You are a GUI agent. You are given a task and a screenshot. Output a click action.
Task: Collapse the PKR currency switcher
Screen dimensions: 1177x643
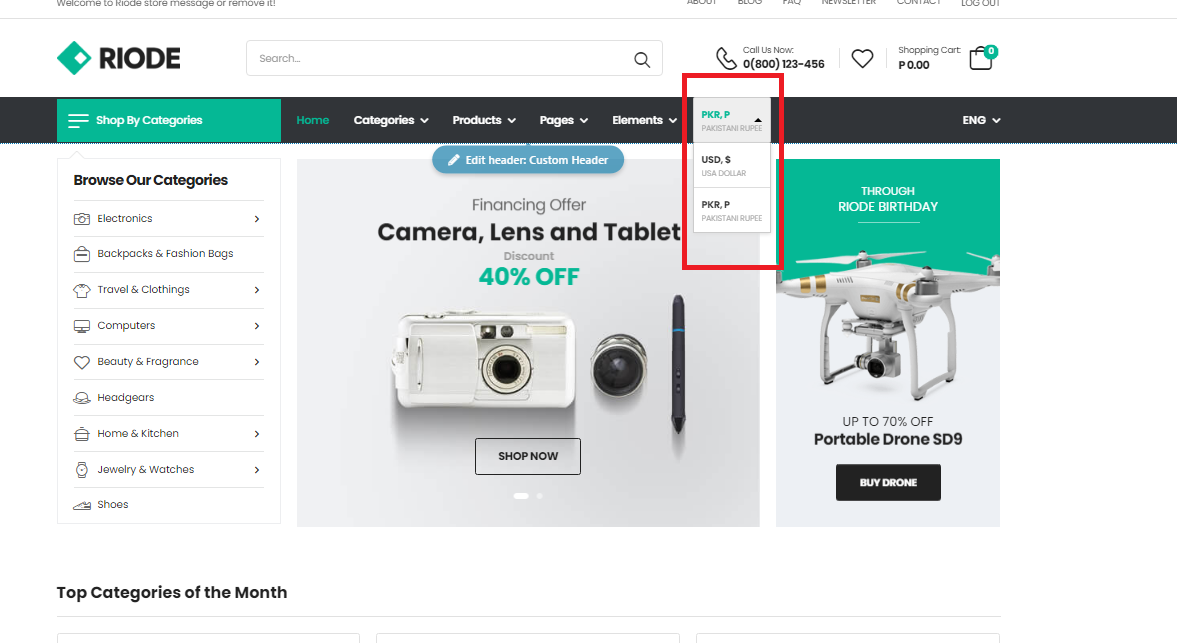tap(732, 120)
